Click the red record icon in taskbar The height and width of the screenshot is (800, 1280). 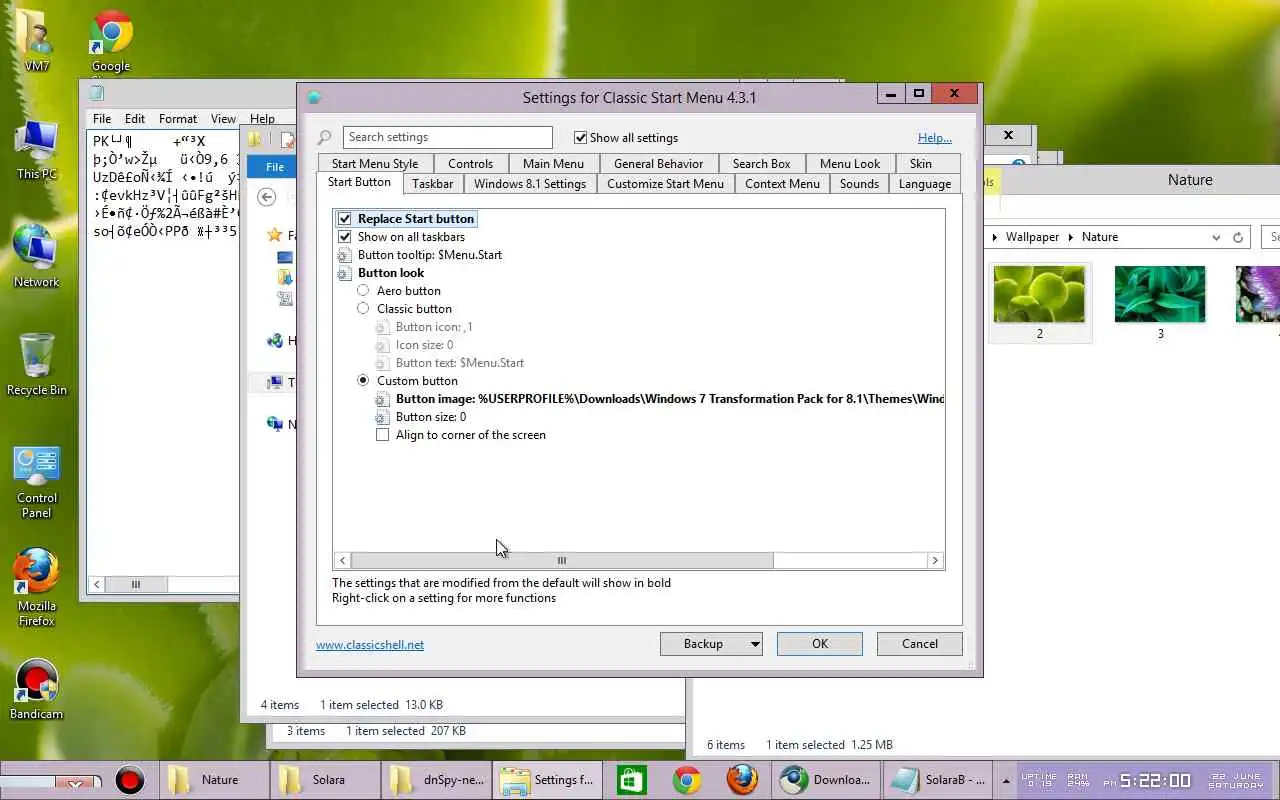pos(129,780)
